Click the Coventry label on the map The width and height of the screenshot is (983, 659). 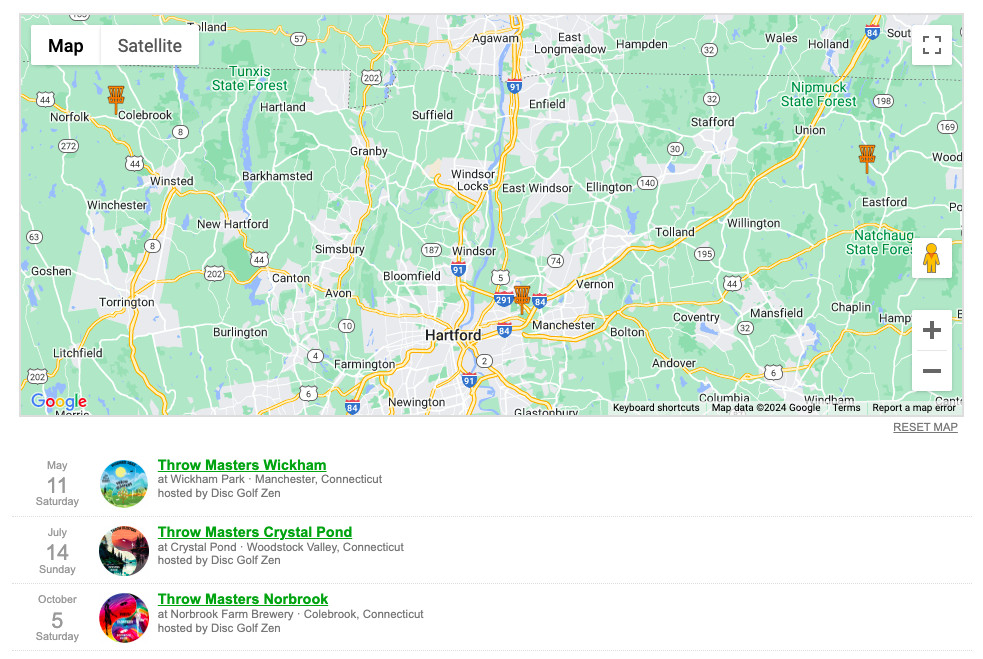point(696,317)
